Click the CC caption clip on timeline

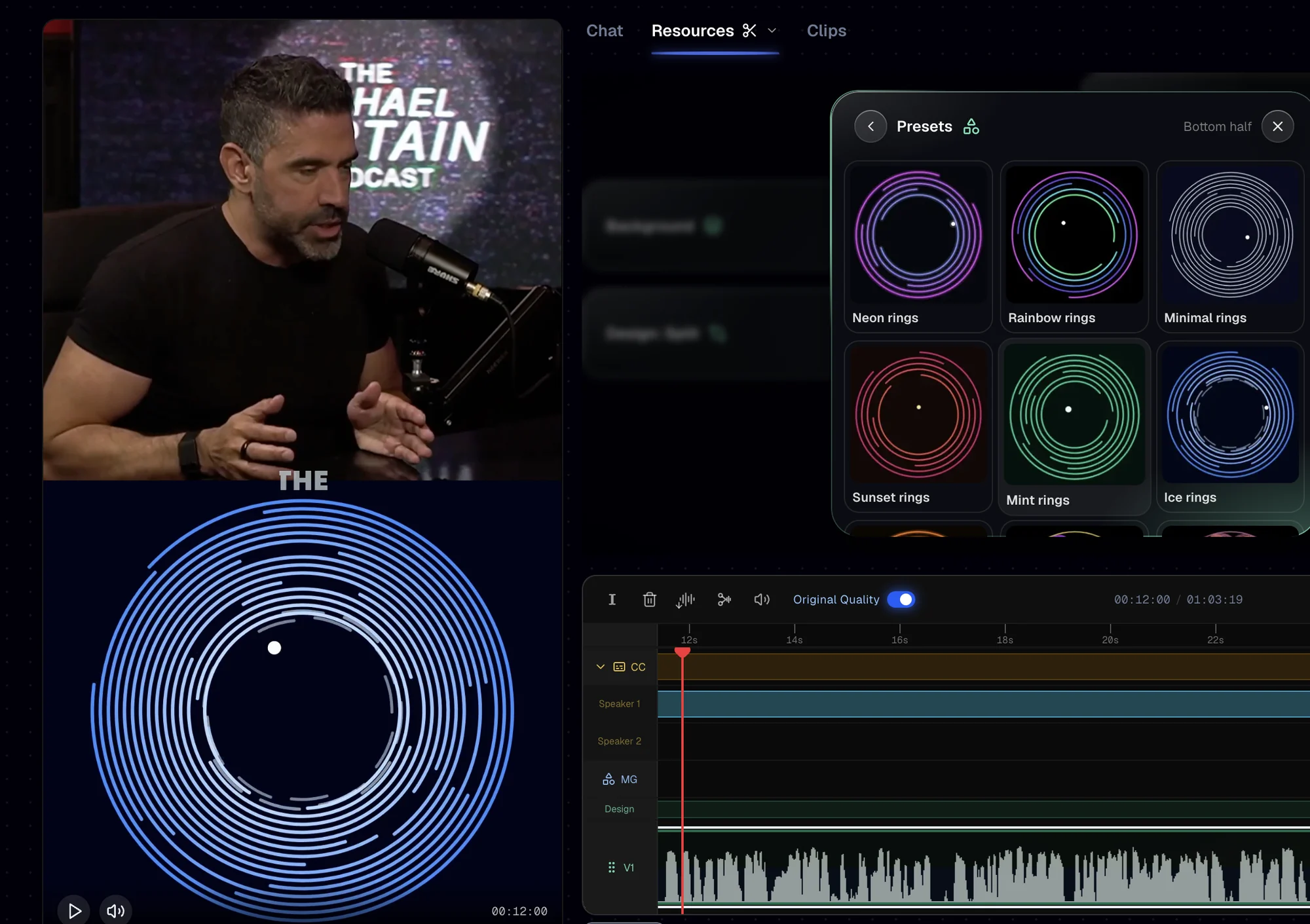pyautogui.click(x=983, y=667)
